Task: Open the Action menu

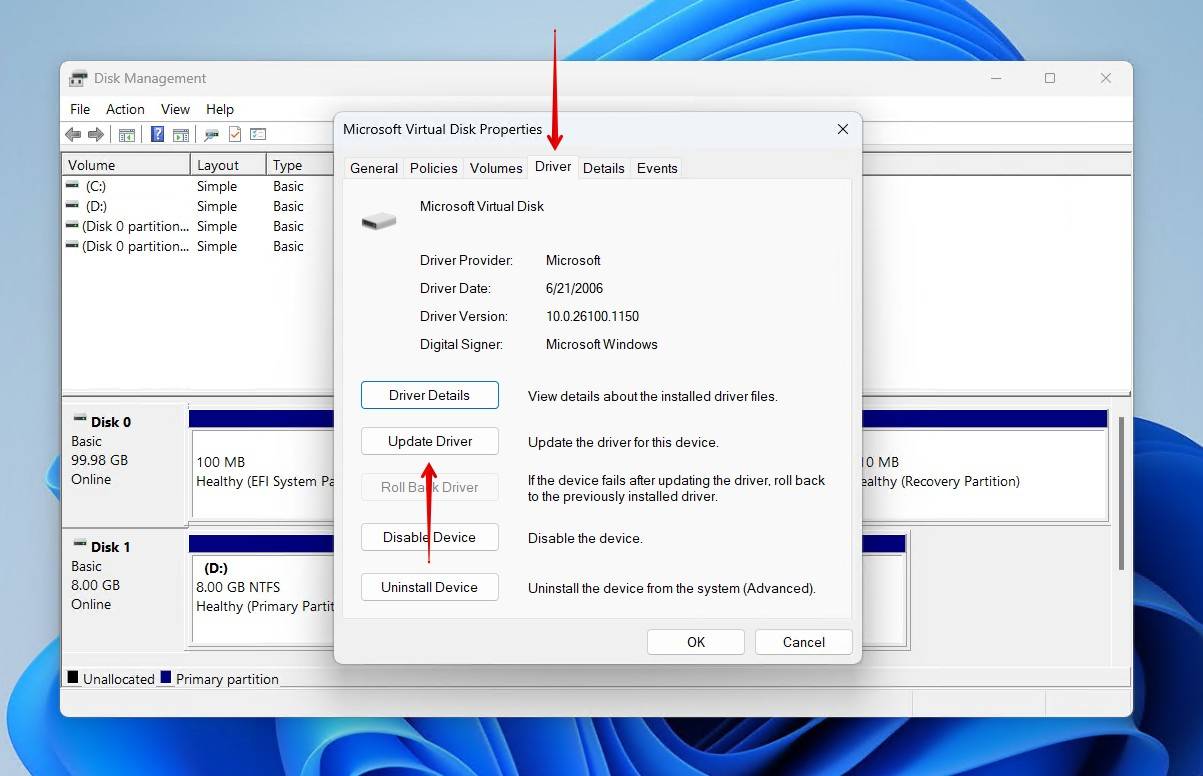Action: click(125, 109)
